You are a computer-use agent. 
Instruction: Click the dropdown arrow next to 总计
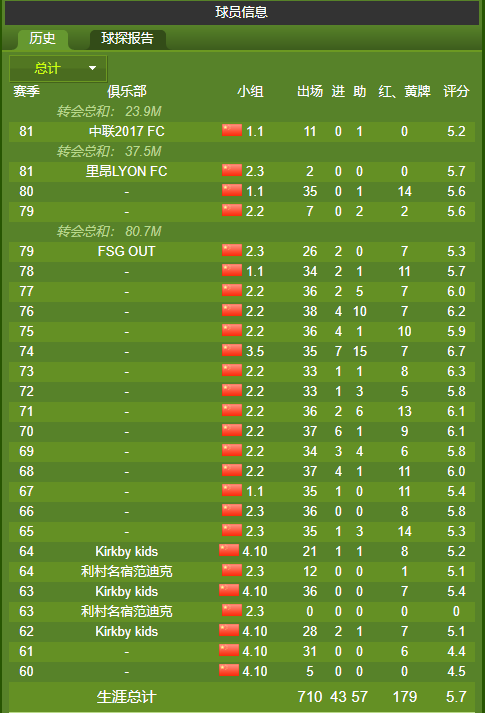92,68
